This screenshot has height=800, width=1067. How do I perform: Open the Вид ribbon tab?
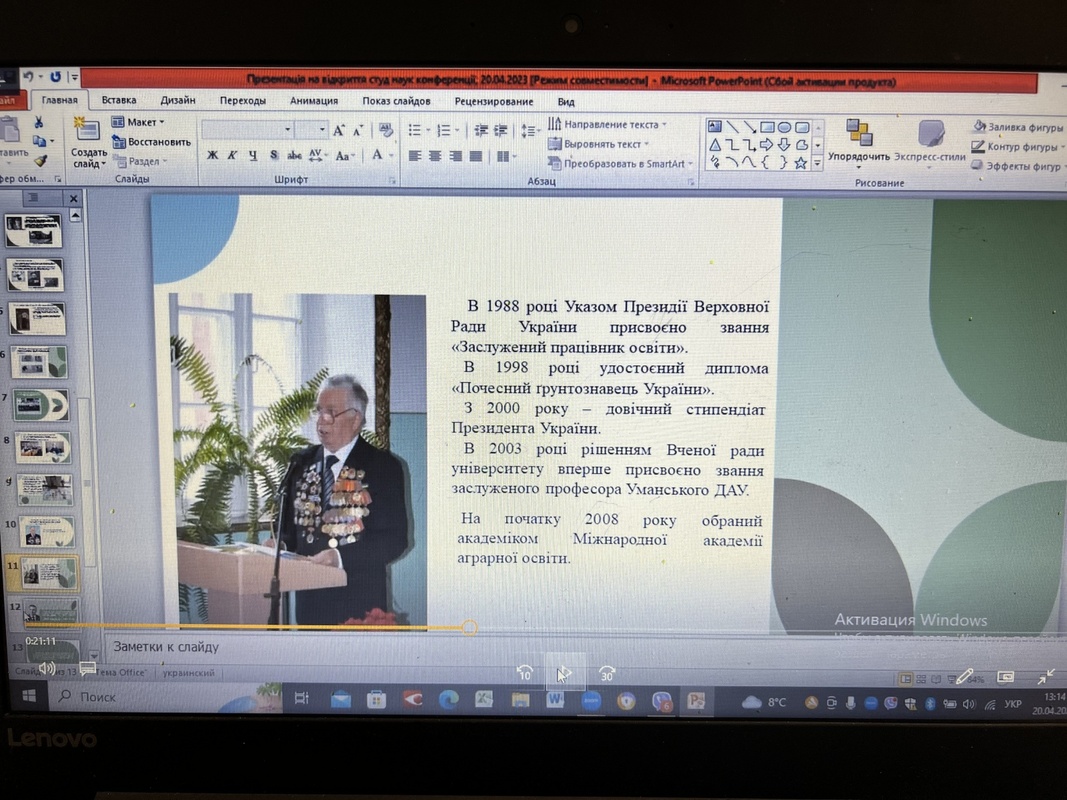coord(566,102)
